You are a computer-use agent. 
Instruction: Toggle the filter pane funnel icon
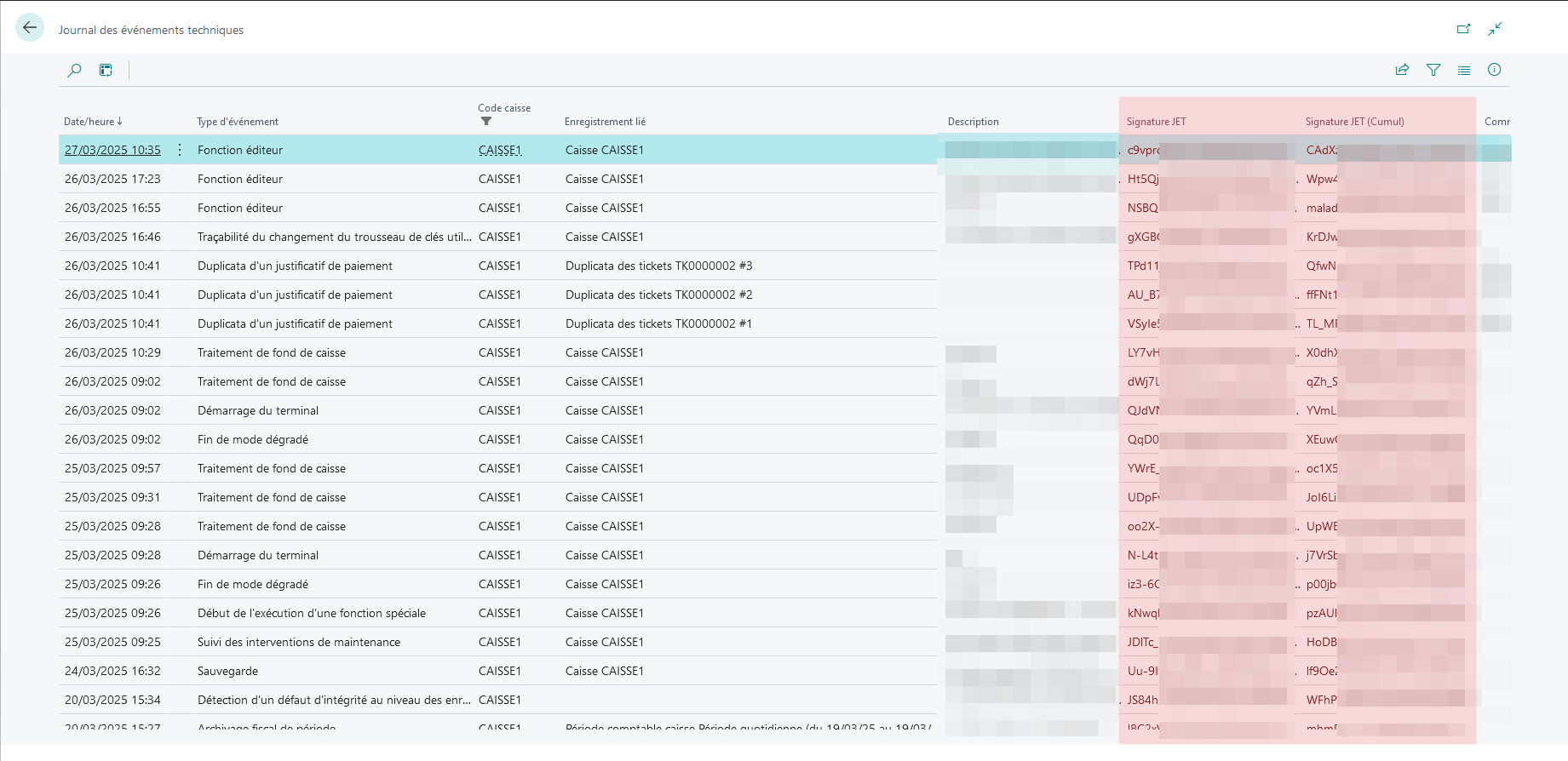(1433, 70)
